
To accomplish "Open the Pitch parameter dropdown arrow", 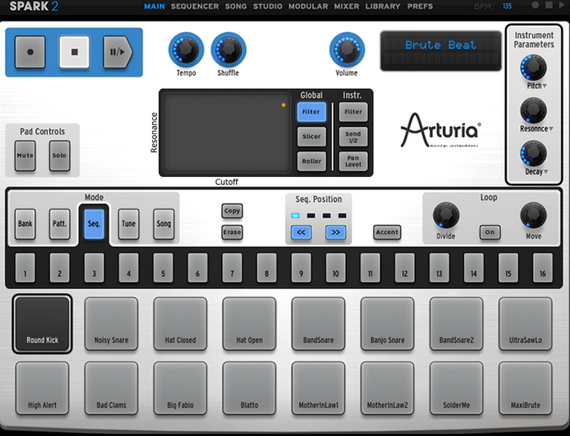I will pyautogui.click(x=545, y=86).
